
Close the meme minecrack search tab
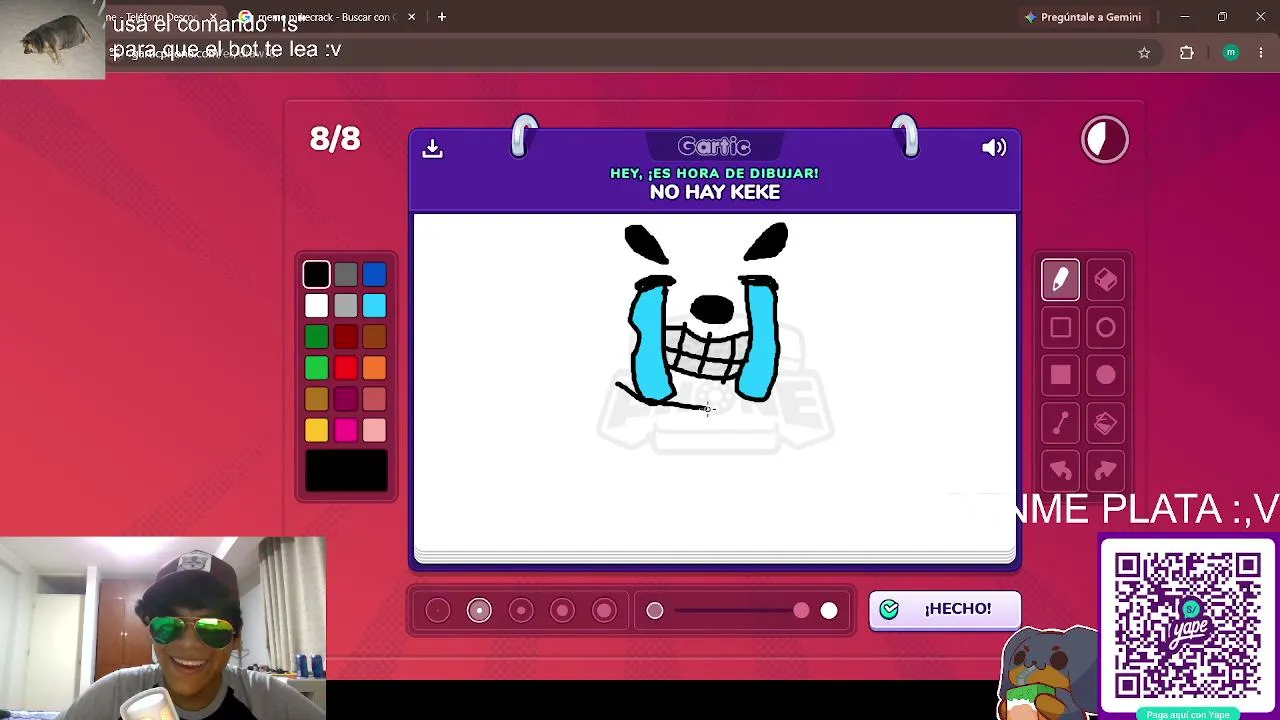411,17
